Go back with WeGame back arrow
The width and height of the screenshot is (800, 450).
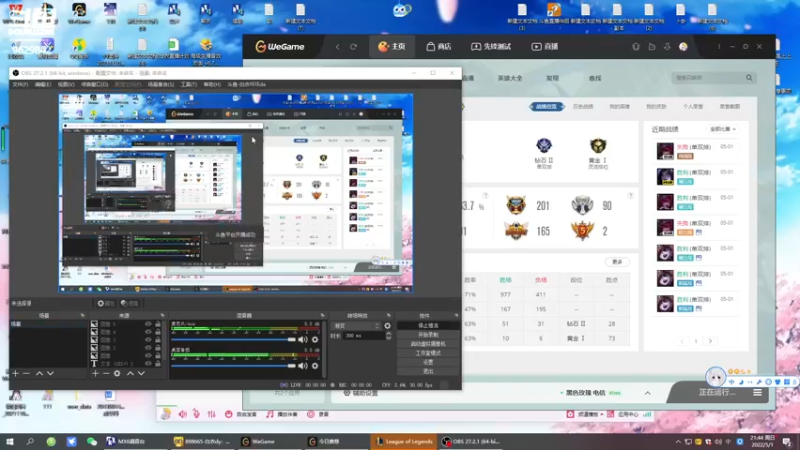coord(338,46)
